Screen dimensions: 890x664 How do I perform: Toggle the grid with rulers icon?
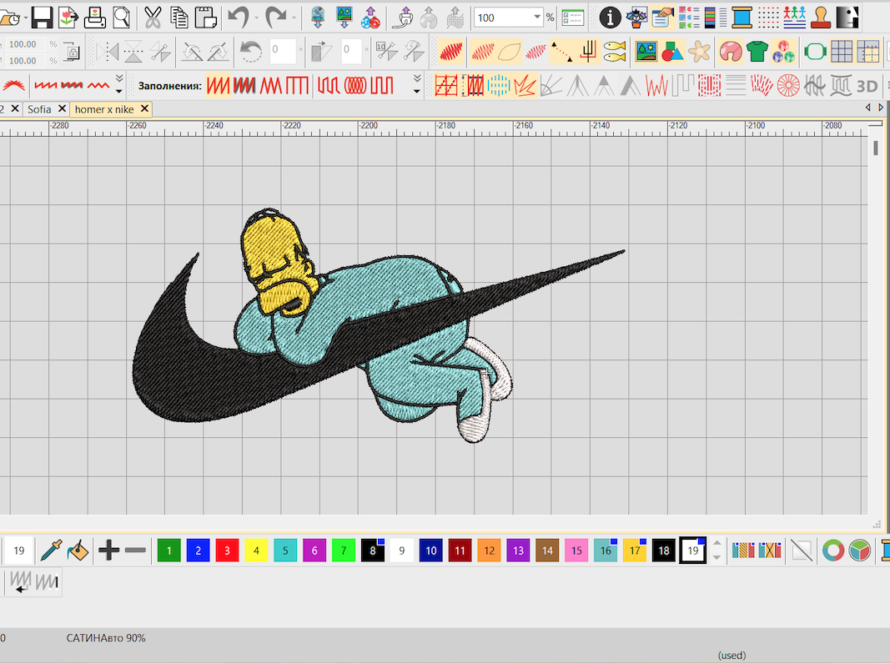pyautogui.click(x=868, y=52)
